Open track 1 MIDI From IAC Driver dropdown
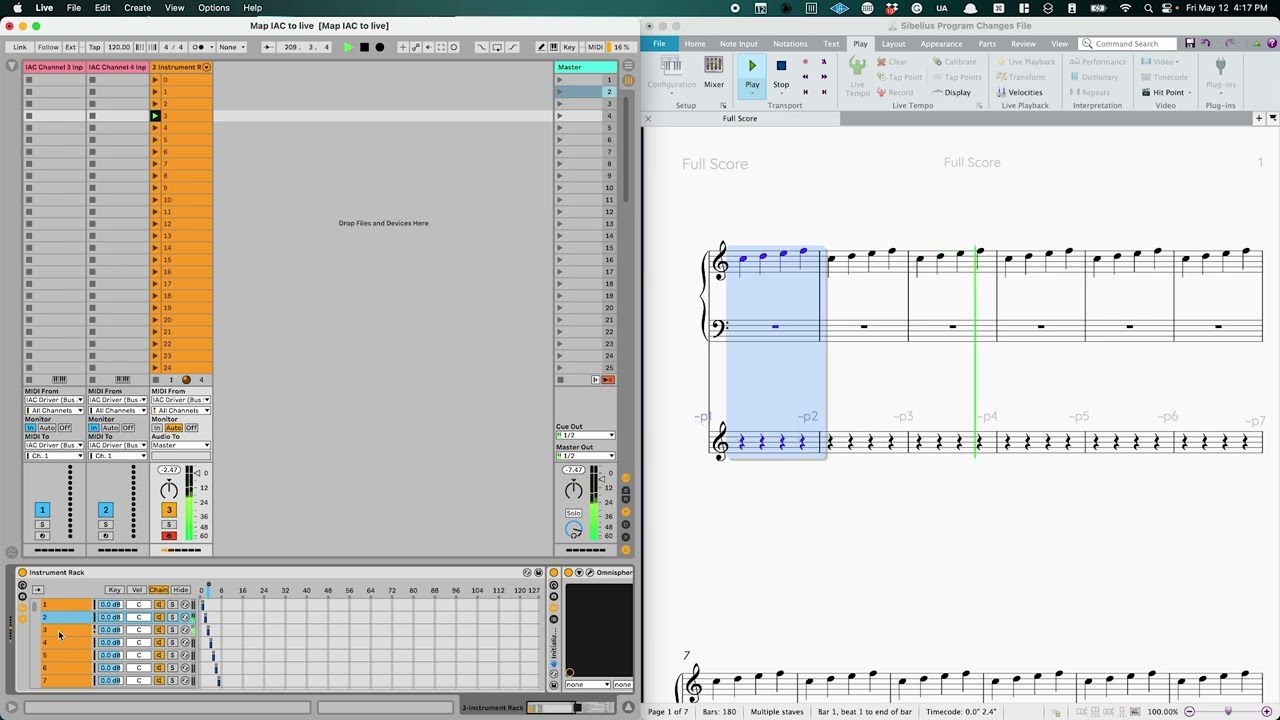Image resolution: width=1280 pixels, height=720 pixels. point(54,400)
